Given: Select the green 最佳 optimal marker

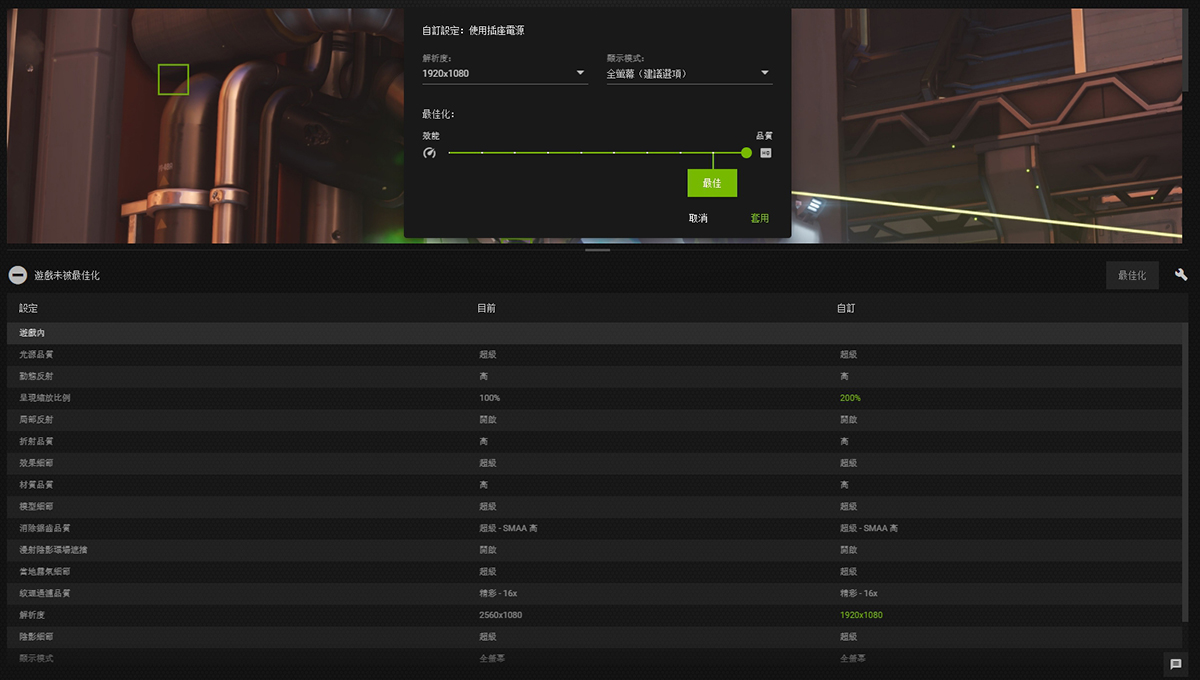Looking at the screenshot, I should (x=712, y=183).
